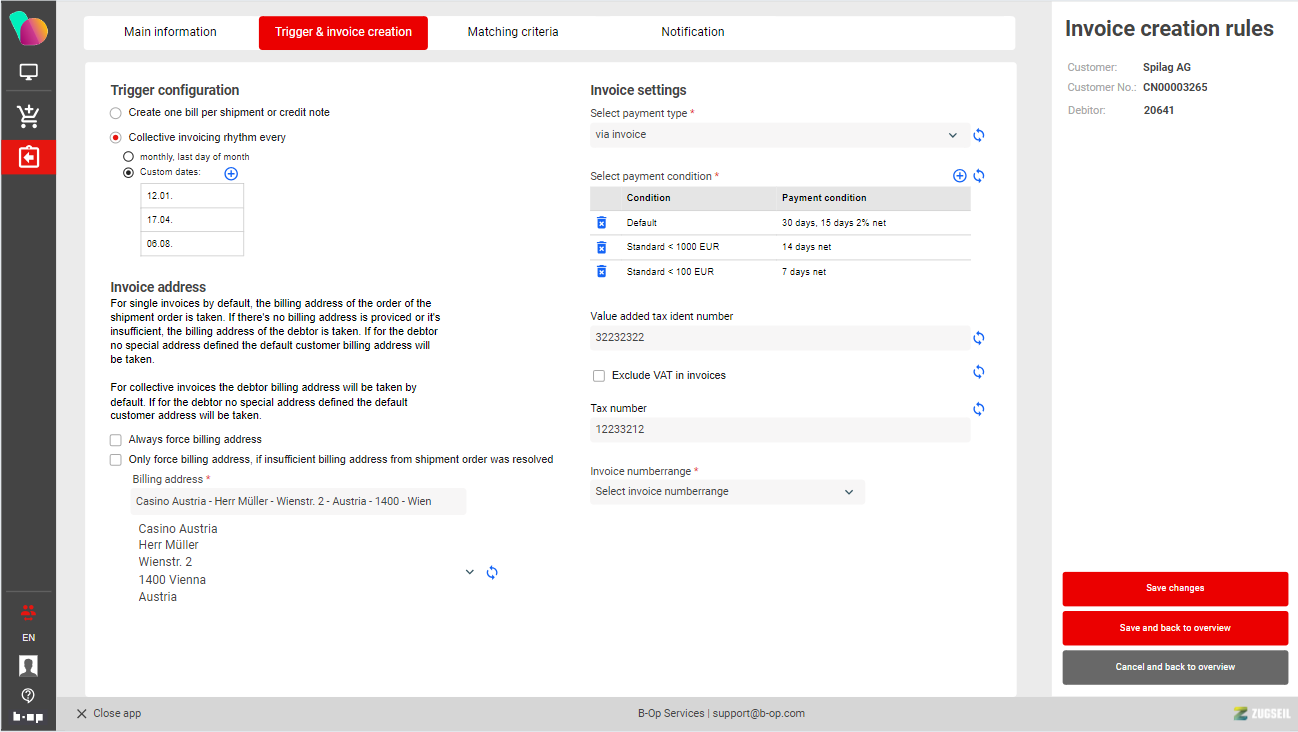Check Always force billing address
The image size is (1298, 732).
coord(116,440)
